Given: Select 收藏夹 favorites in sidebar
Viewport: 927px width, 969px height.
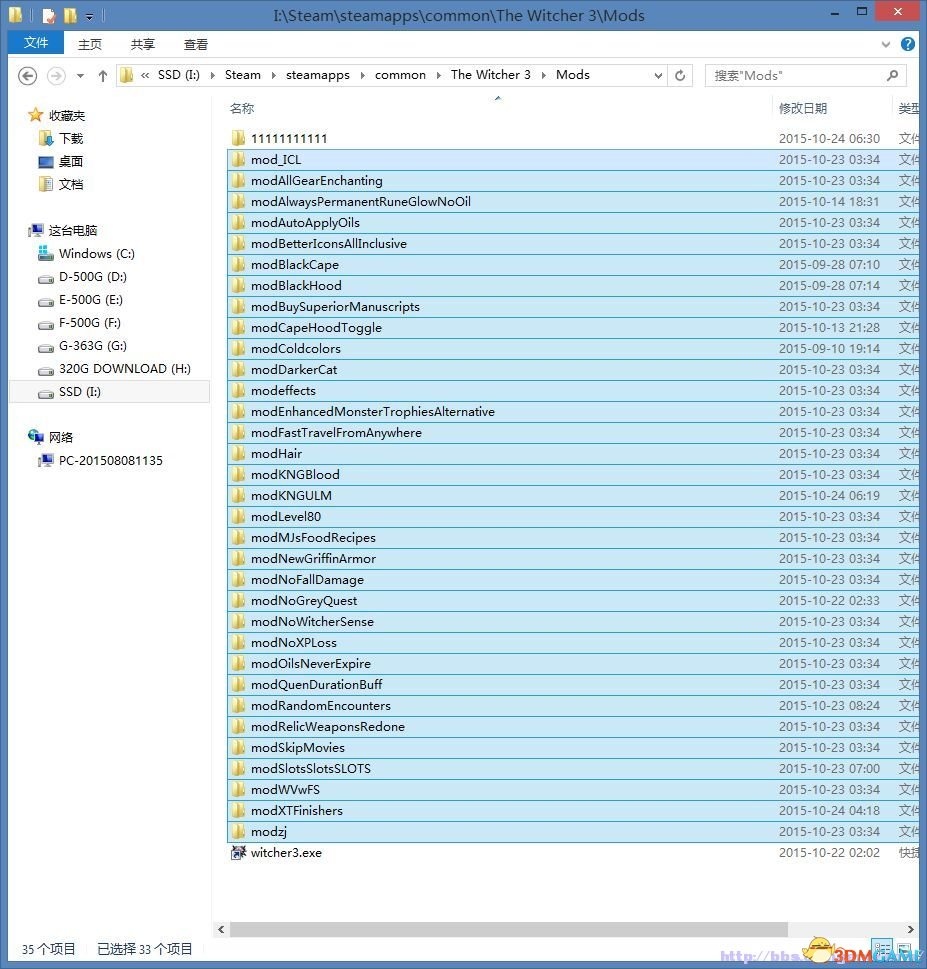Looking at the screenshot, I should [67, 116].
